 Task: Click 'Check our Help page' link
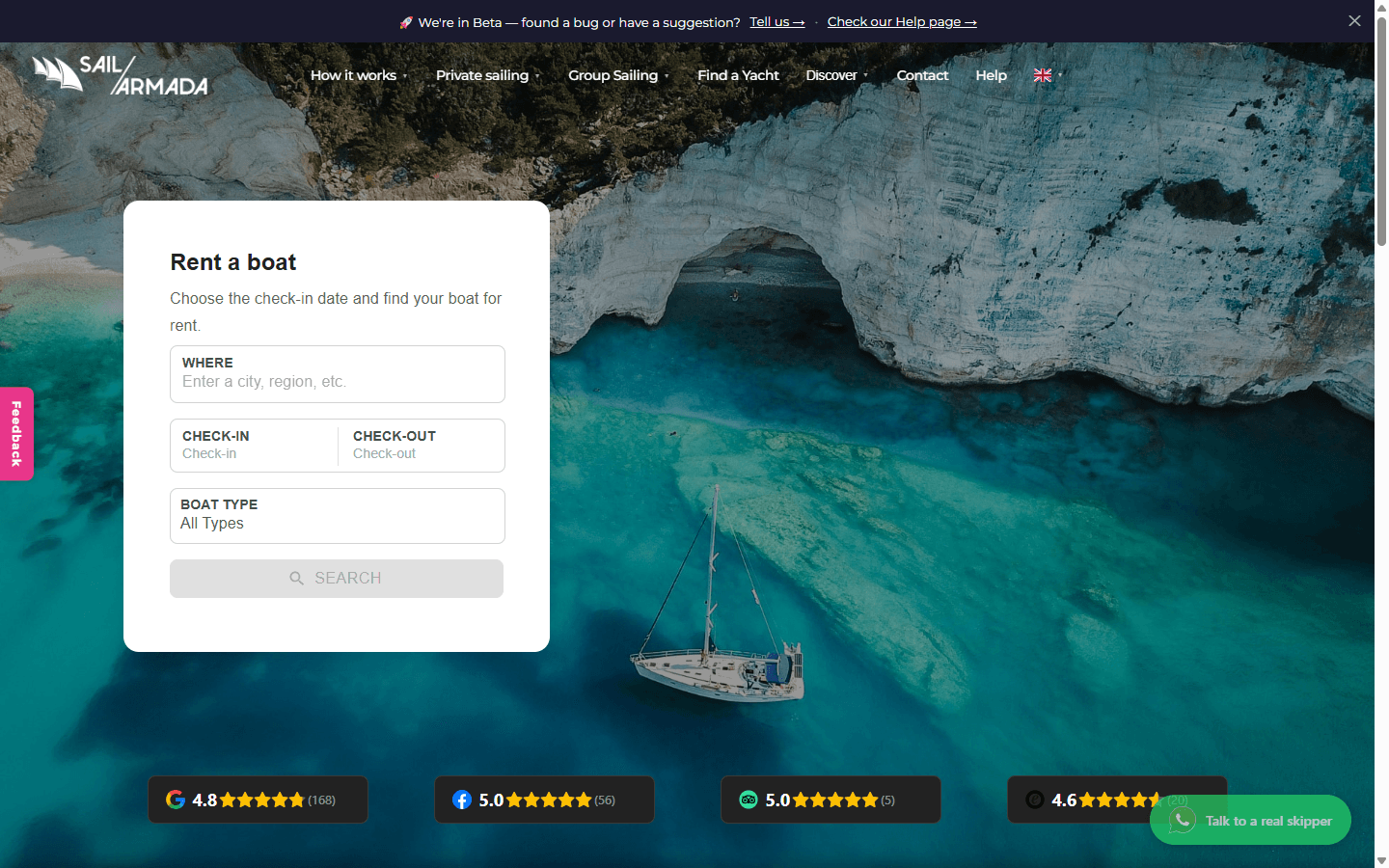902,21
